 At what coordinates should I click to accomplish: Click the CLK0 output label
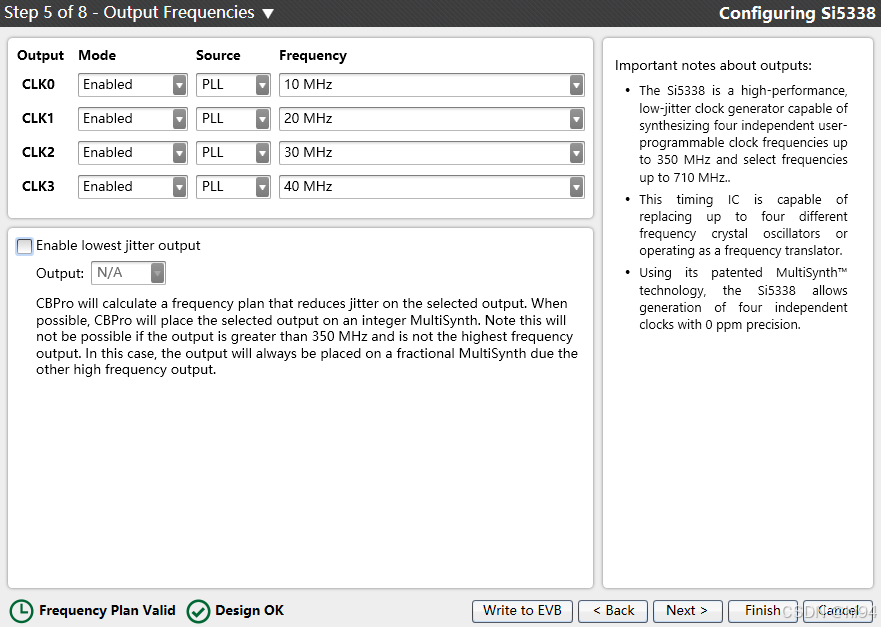point(38,84)
